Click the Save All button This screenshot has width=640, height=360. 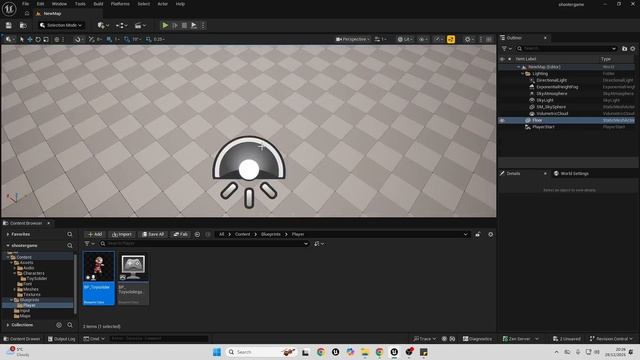point(153,234)
